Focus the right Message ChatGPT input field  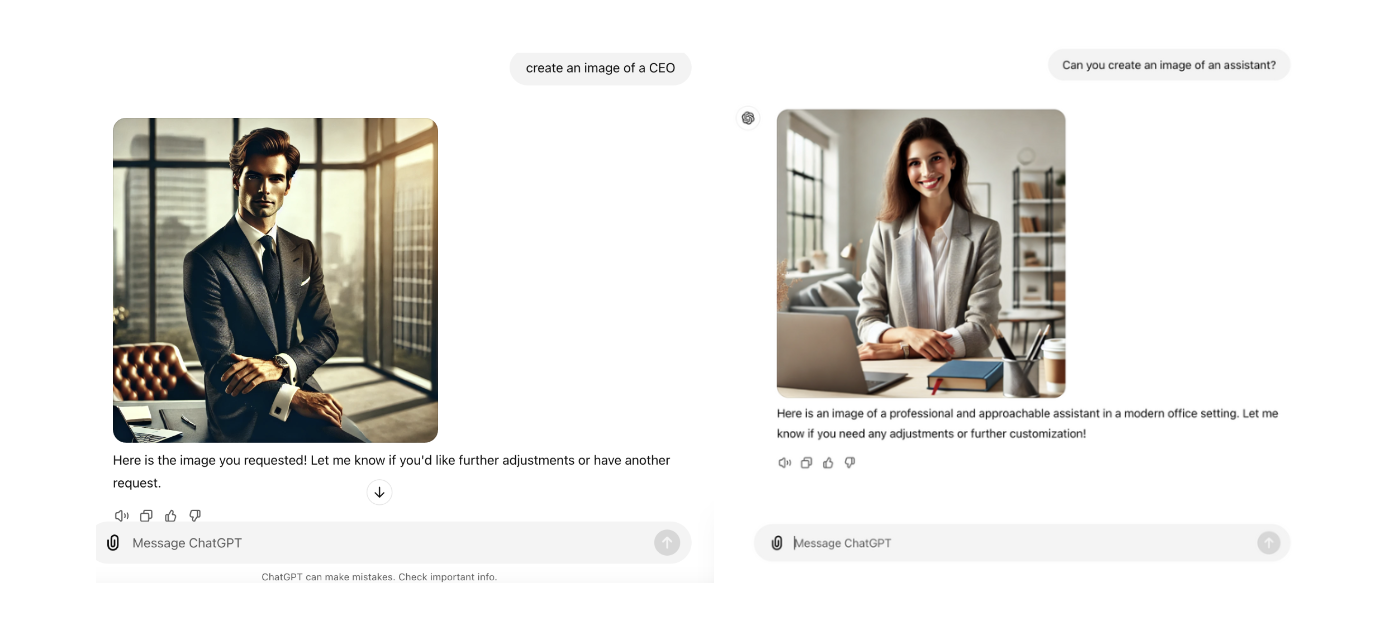1022,543
